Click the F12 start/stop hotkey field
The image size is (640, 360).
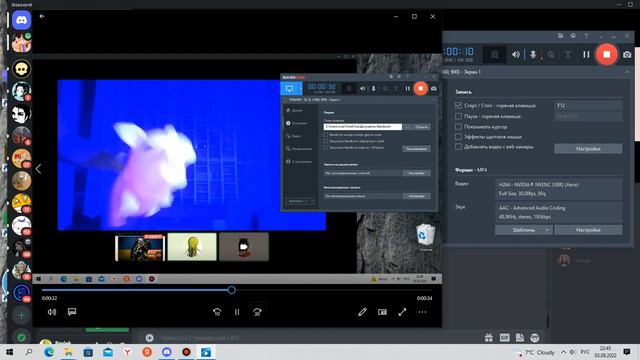point(588,105)
